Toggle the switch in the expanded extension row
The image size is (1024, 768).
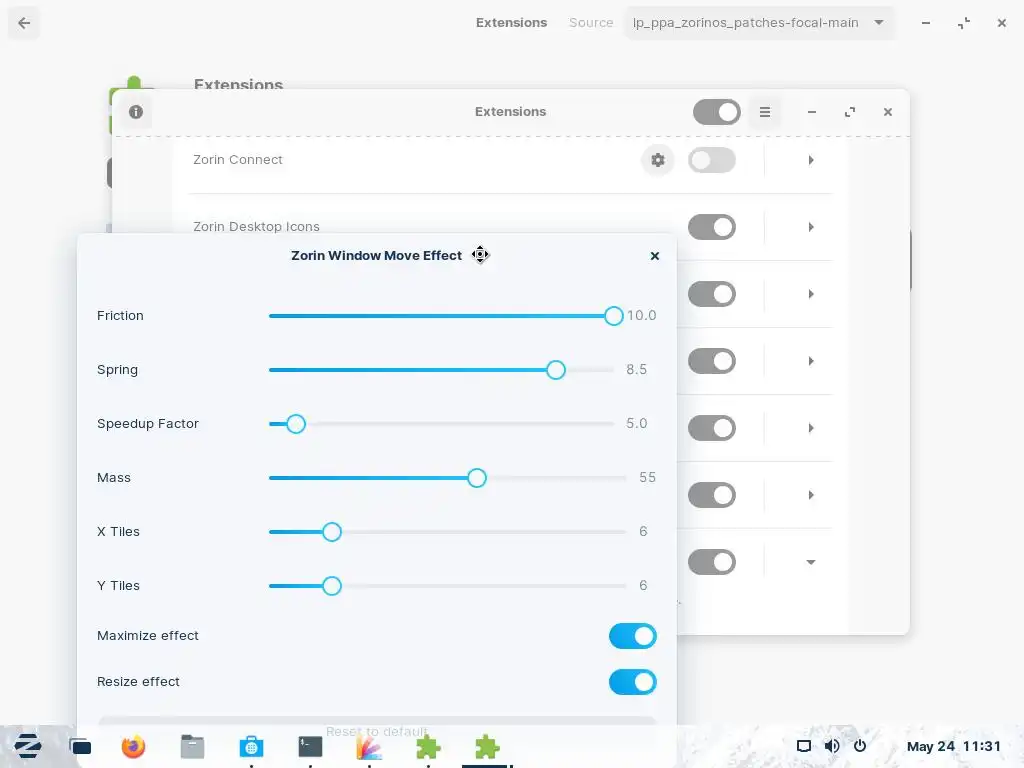point(712,562)
